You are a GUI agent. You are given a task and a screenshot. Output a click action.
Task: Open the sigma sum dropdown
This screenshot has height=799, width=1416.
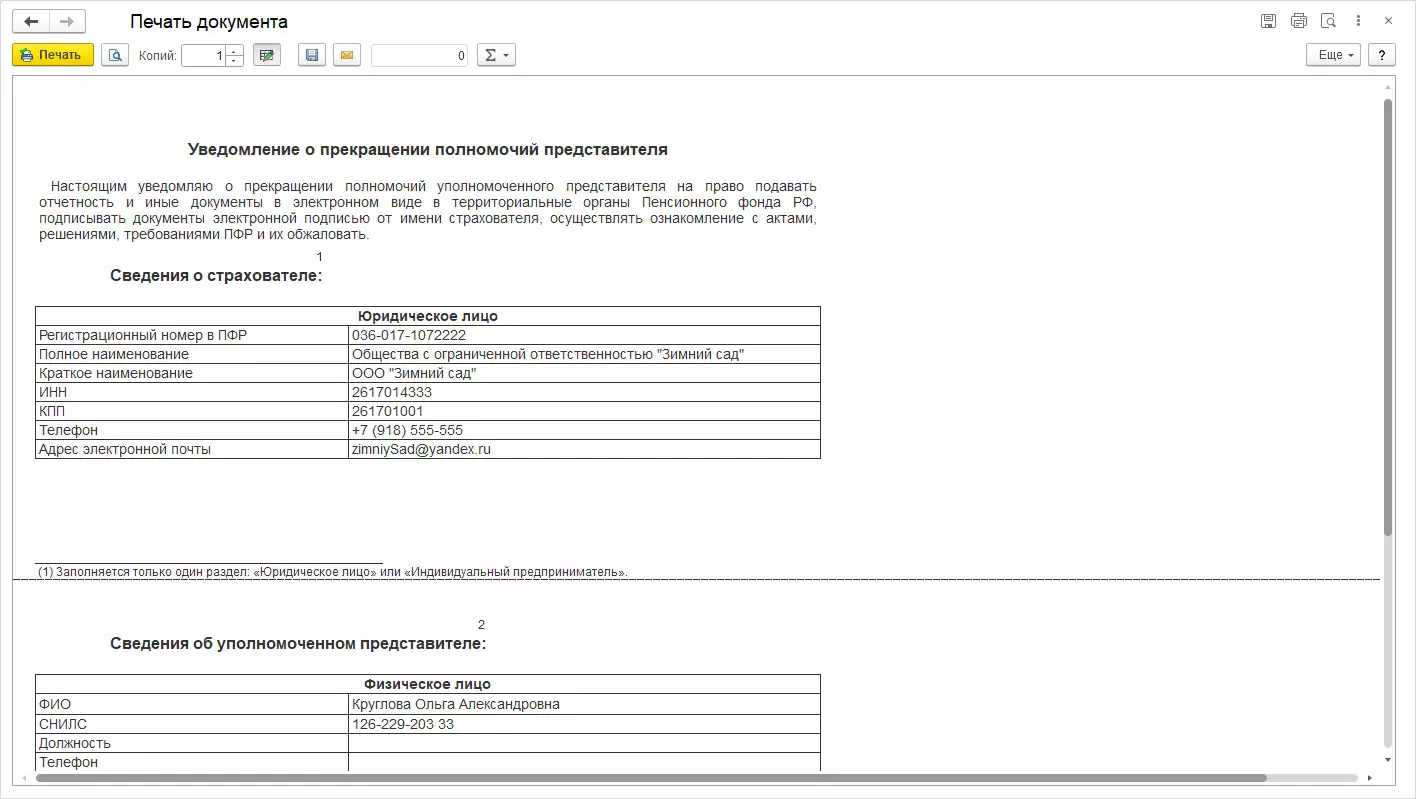pos(496,55)
